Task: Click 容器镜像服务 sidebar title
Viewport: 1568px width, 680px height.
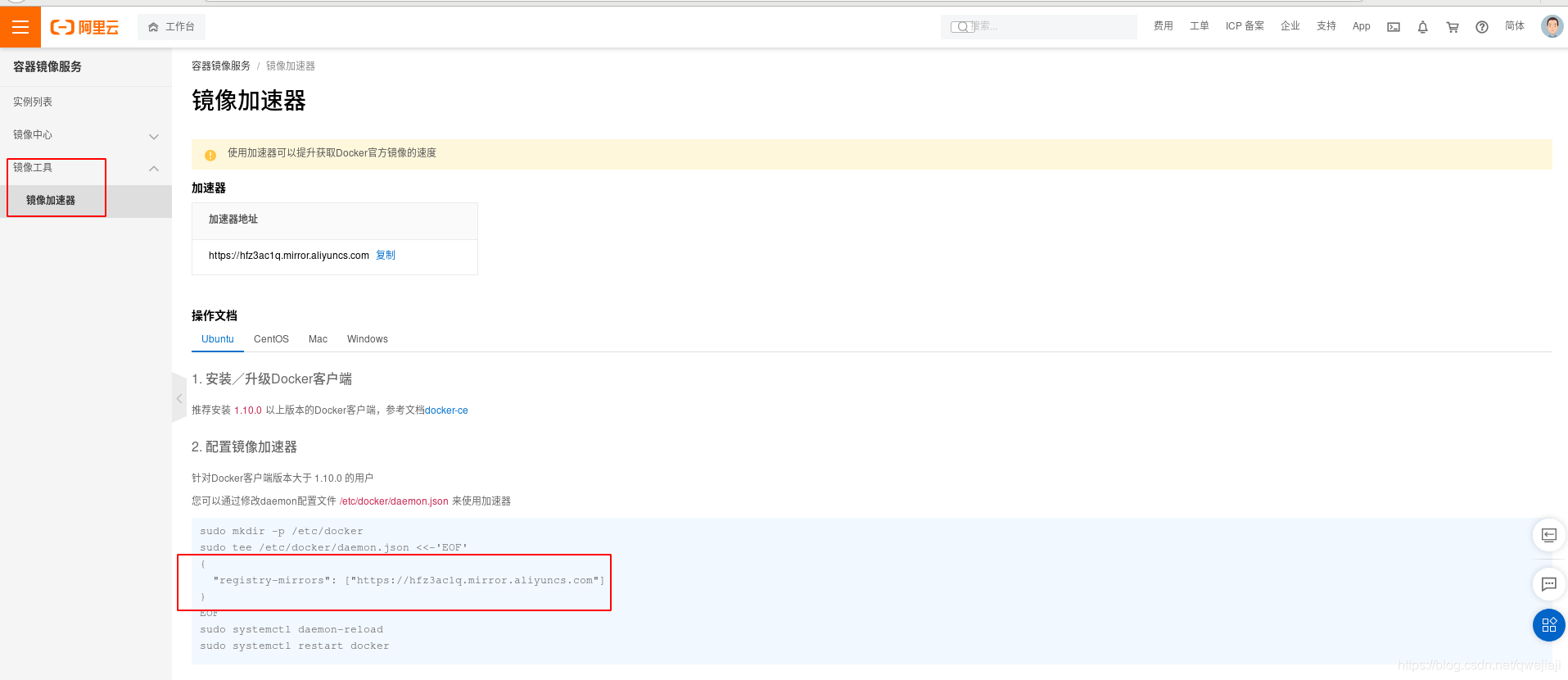Action: [47, 67]
